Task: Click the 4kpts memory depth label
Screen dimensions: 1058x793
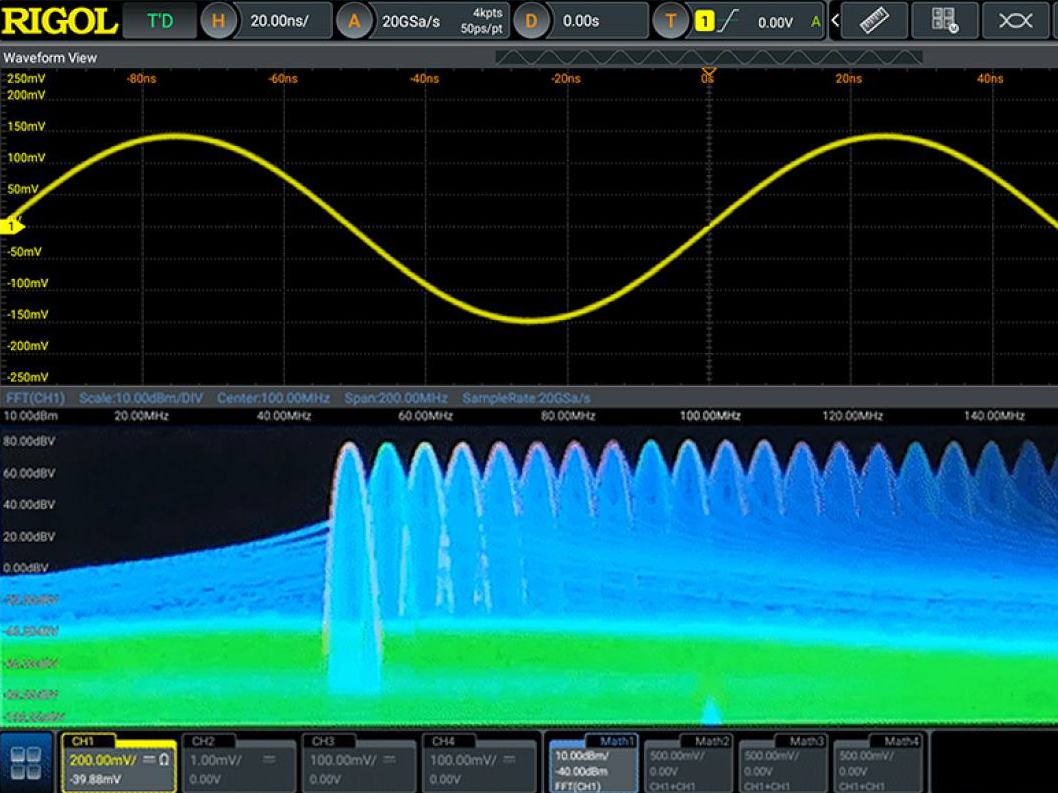Action: click(x=487, y=13)
